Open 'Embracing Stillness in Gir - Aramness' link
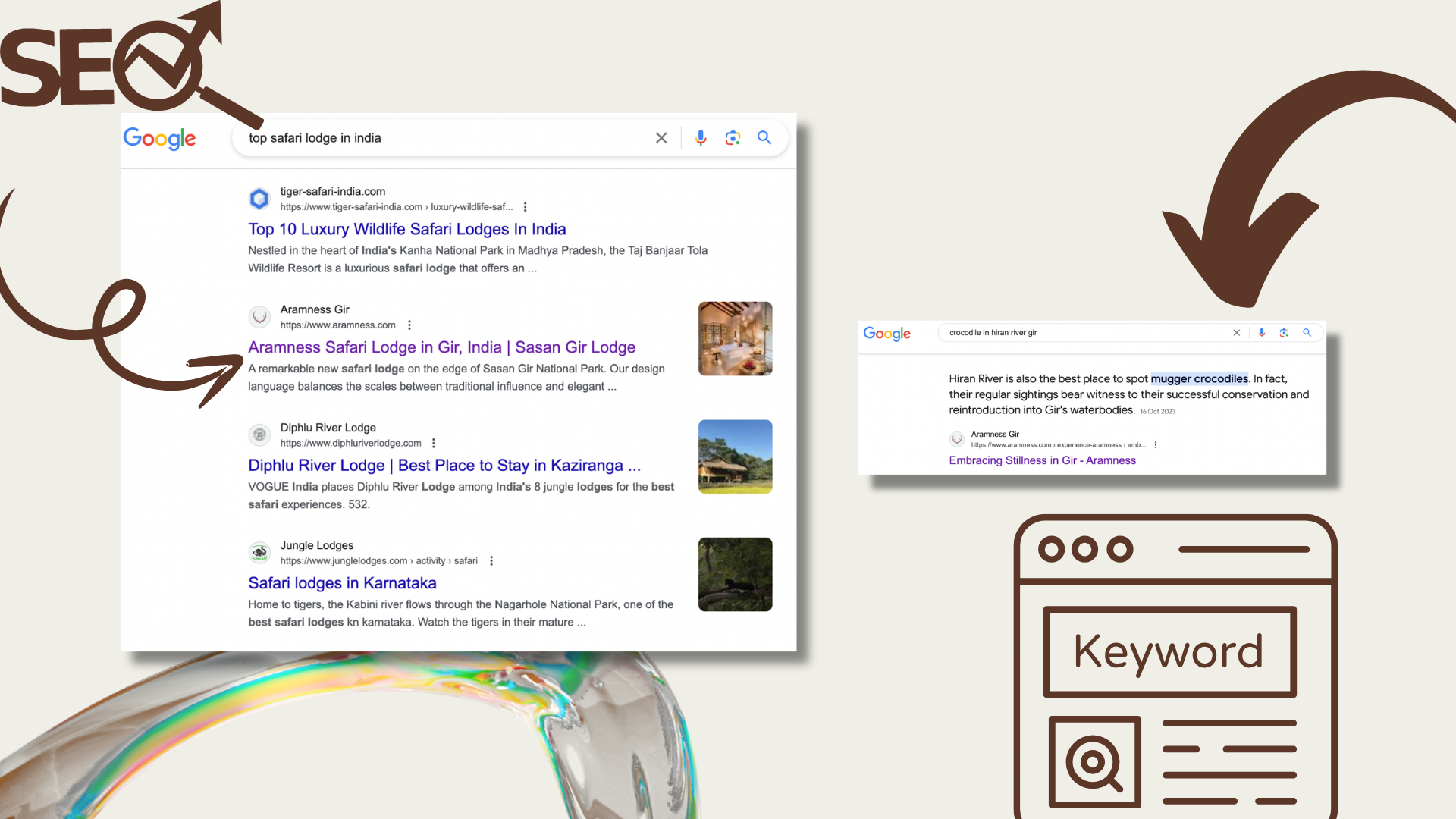Viewport: 1456px width, 819px height. click(1042, 460)
